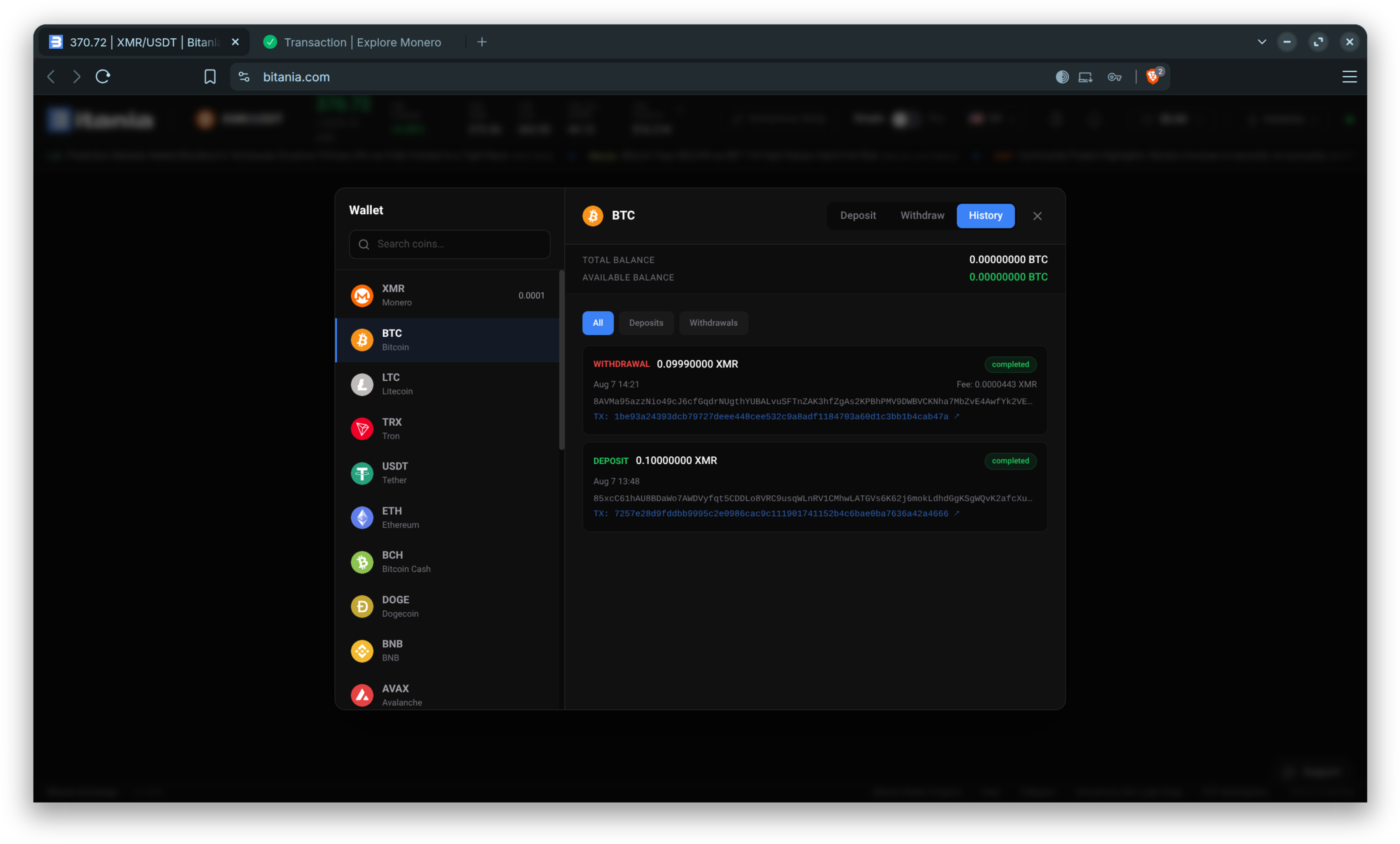This screenshot has height=844, width=1400.
Task: Click the Avalanche coin icon
Action: (x=362, y=695)
